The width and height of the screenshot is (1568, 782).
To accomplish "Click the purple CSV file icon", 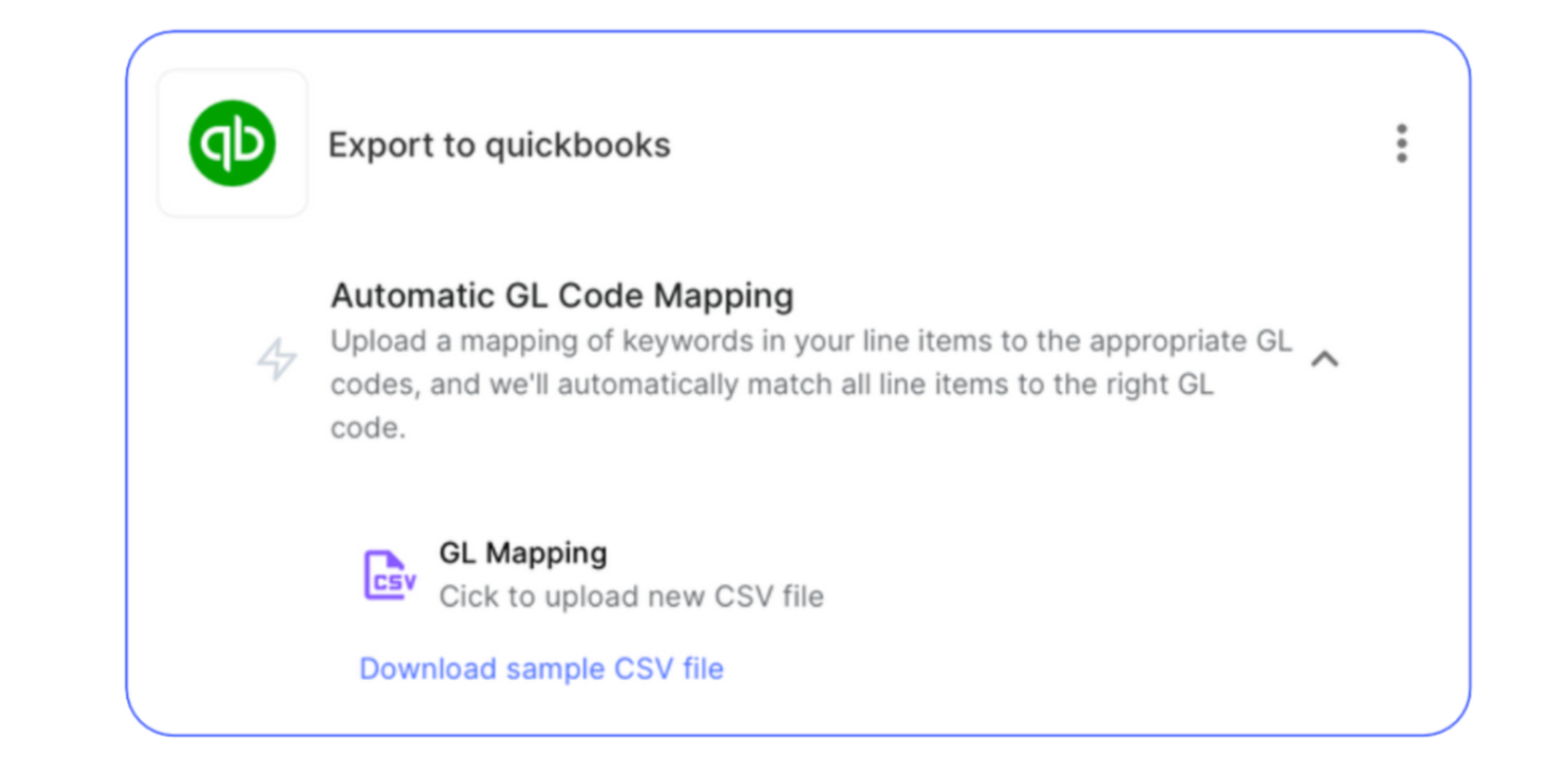I will tap(389, 575).
